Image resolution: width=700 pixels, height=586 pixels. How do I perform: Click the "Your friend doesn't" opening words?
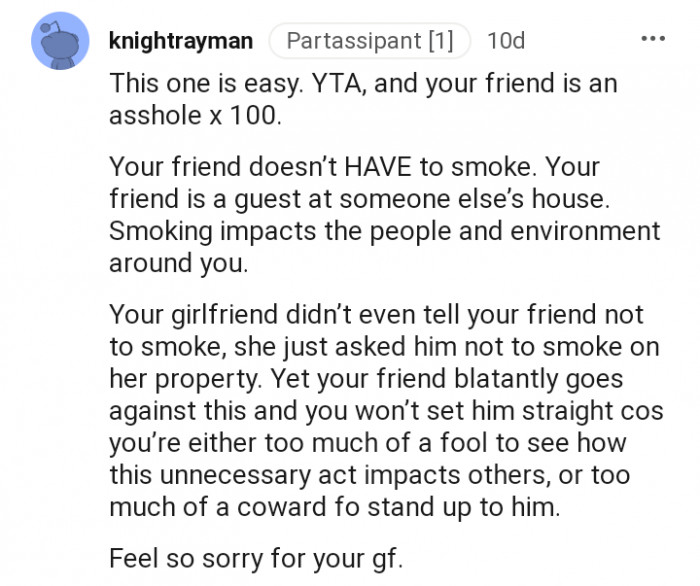click(198, 167)
